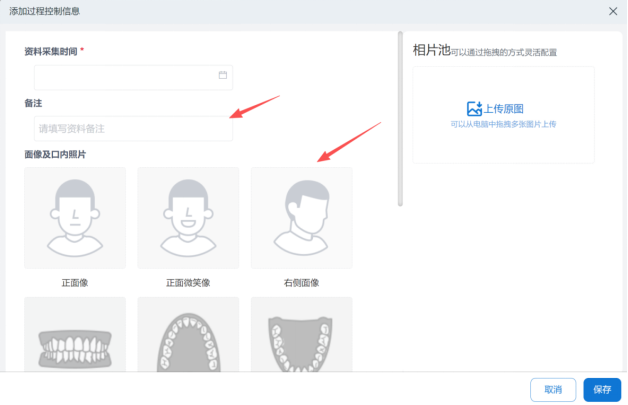
Task: Click the 右侧面像 caption label
Action: (301, 283)
